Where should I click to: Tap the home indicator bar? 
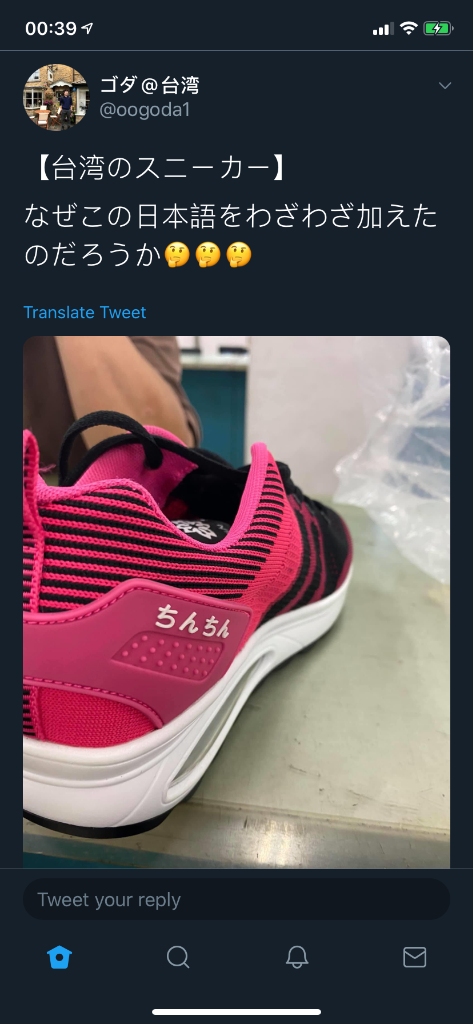pyautogui.click(x=236, y=1012)
